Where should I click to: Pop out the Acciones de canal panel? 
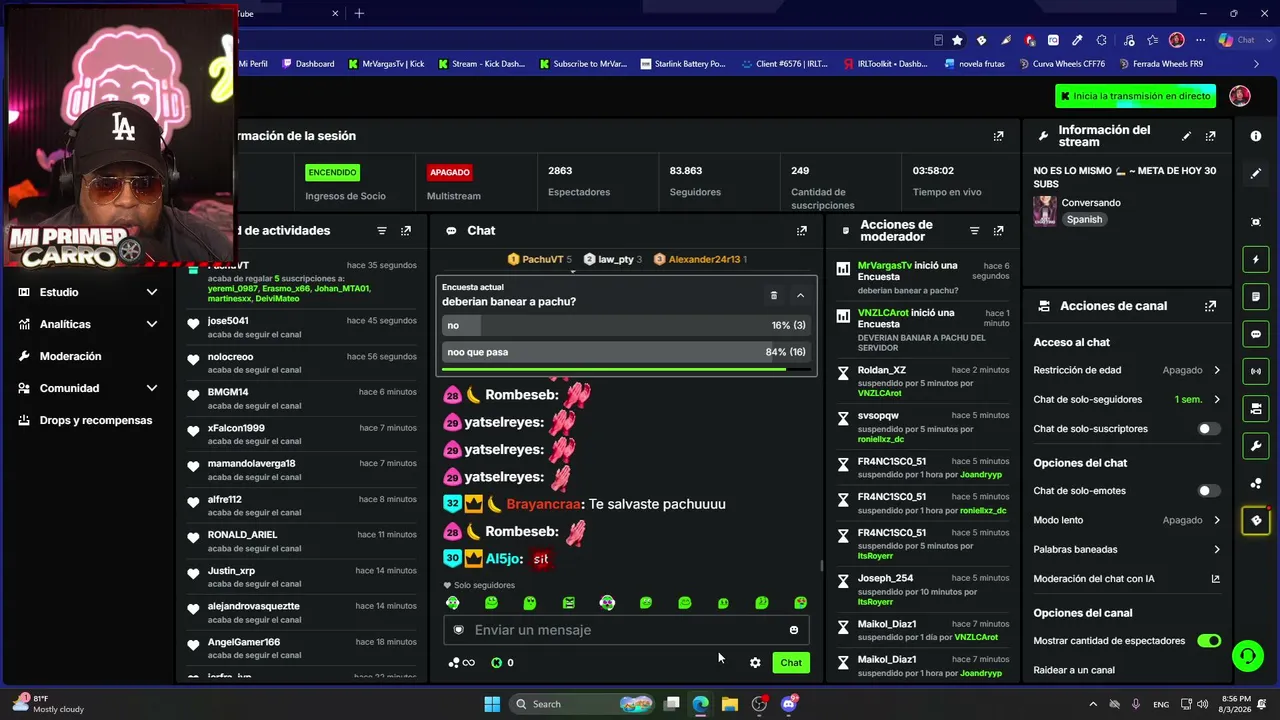pos(1210,306)
